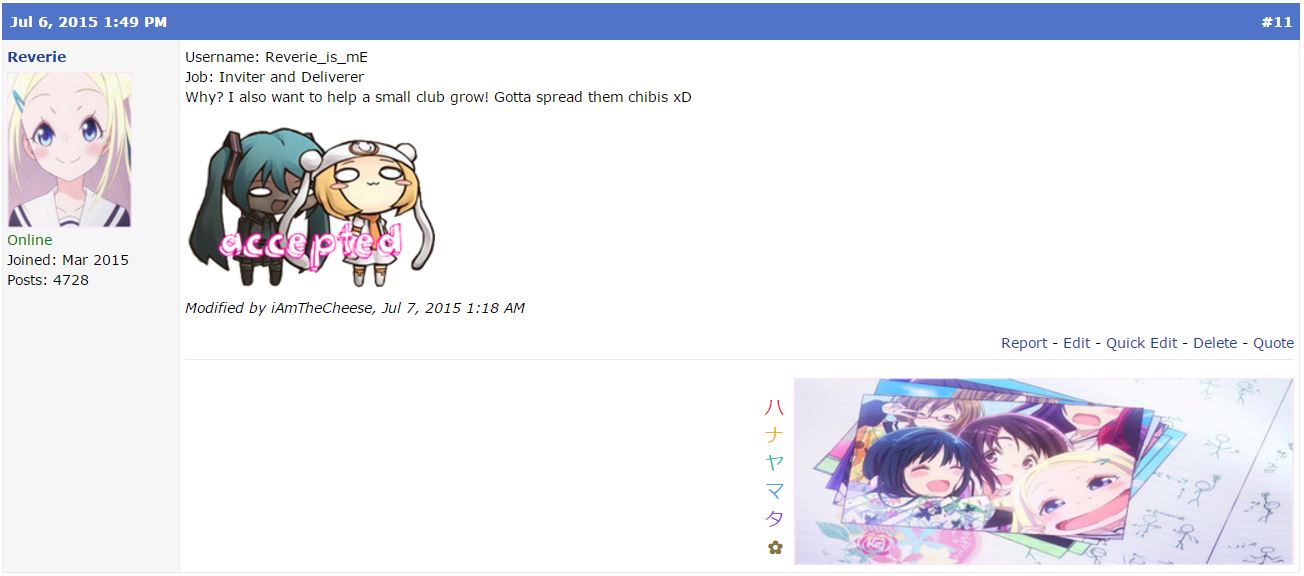Viewport: 1304px width, 576px height.
Task: Open Reverie's blonde anime avatar image
Action: [x=70, y=150]
